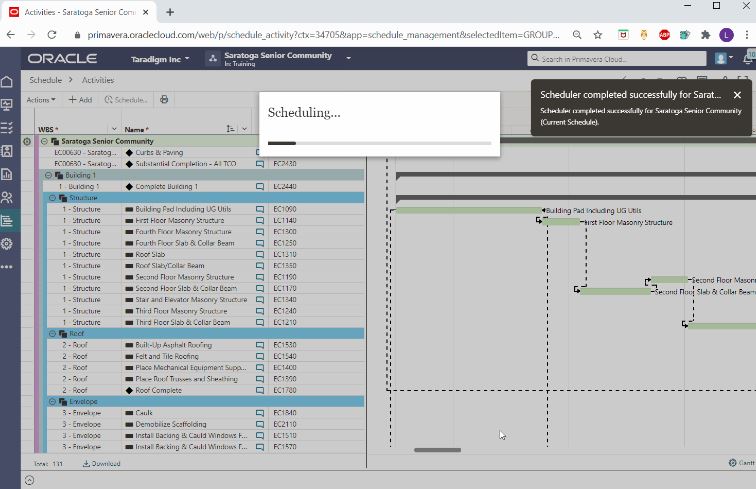Click the Second Floor Slab & Collar Beam Gantt bar
This screenshot has width=756, height=489.
click(x=616, y=291)
